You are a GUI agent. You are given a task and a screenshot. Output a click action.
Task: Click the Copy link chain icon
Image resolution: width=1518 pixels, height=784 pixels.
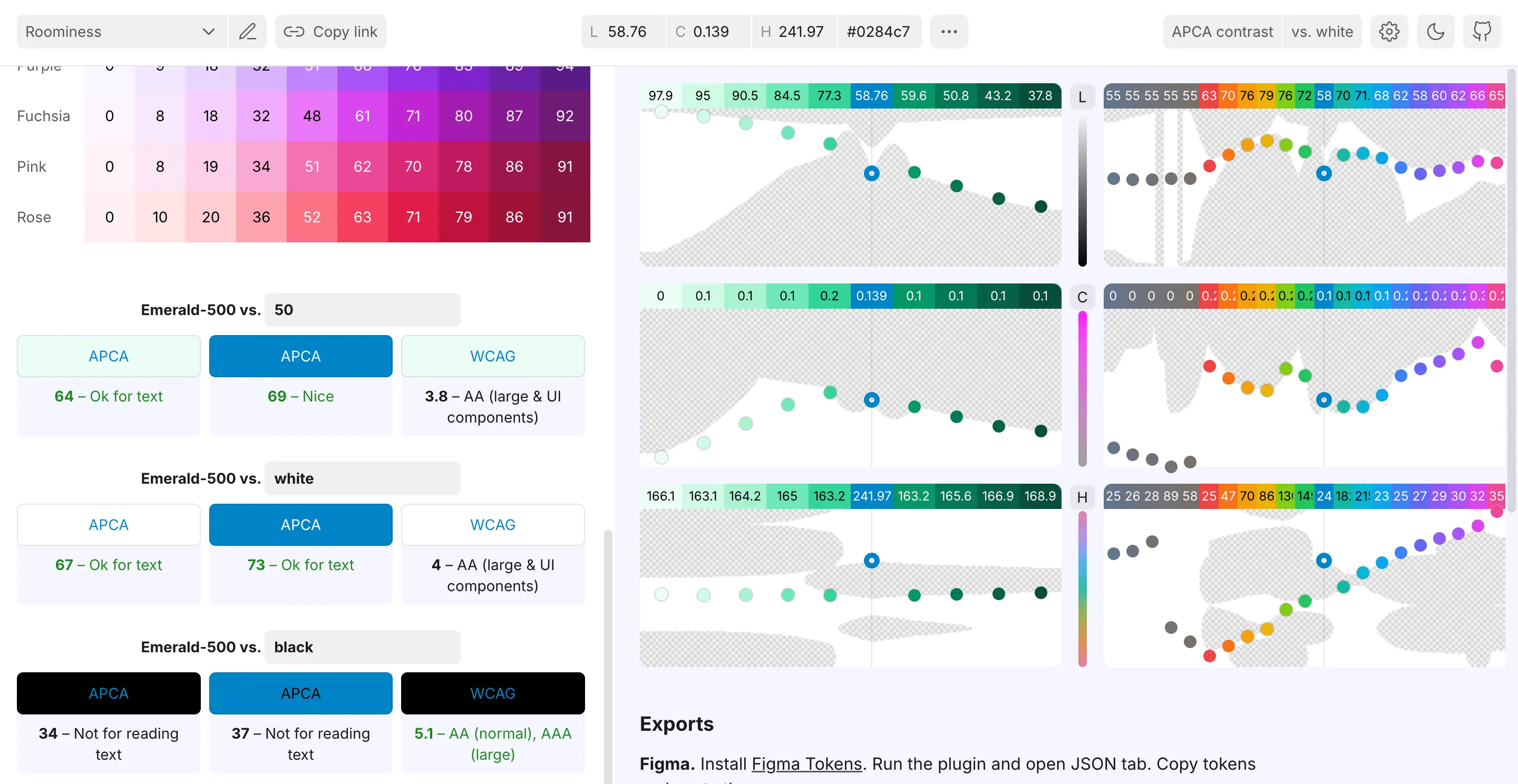tap(294, 32)
